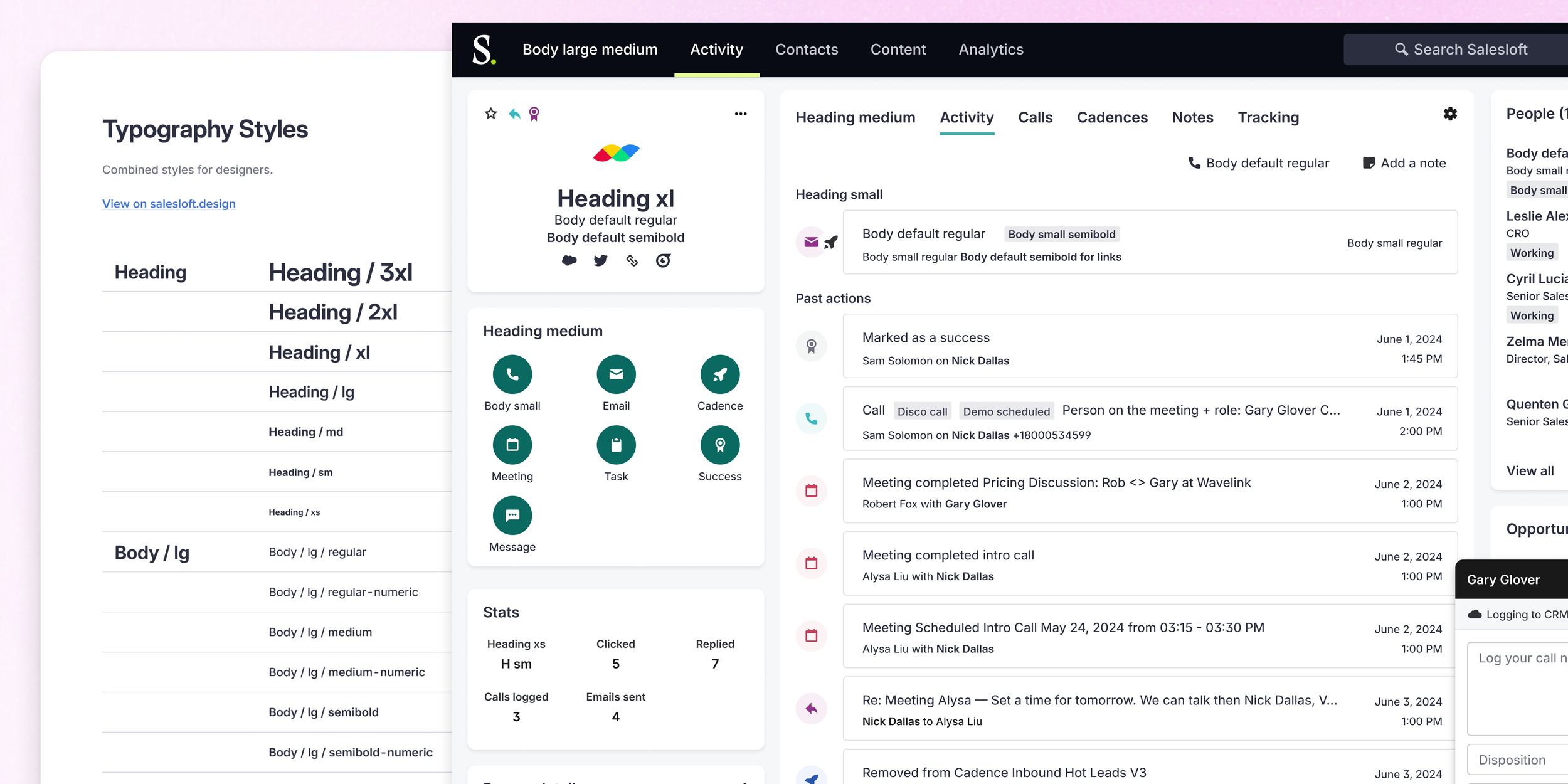Click the Twitter bird icon
The height and width of the screenshot is (784, 1568).
click(x=600, y=260)
